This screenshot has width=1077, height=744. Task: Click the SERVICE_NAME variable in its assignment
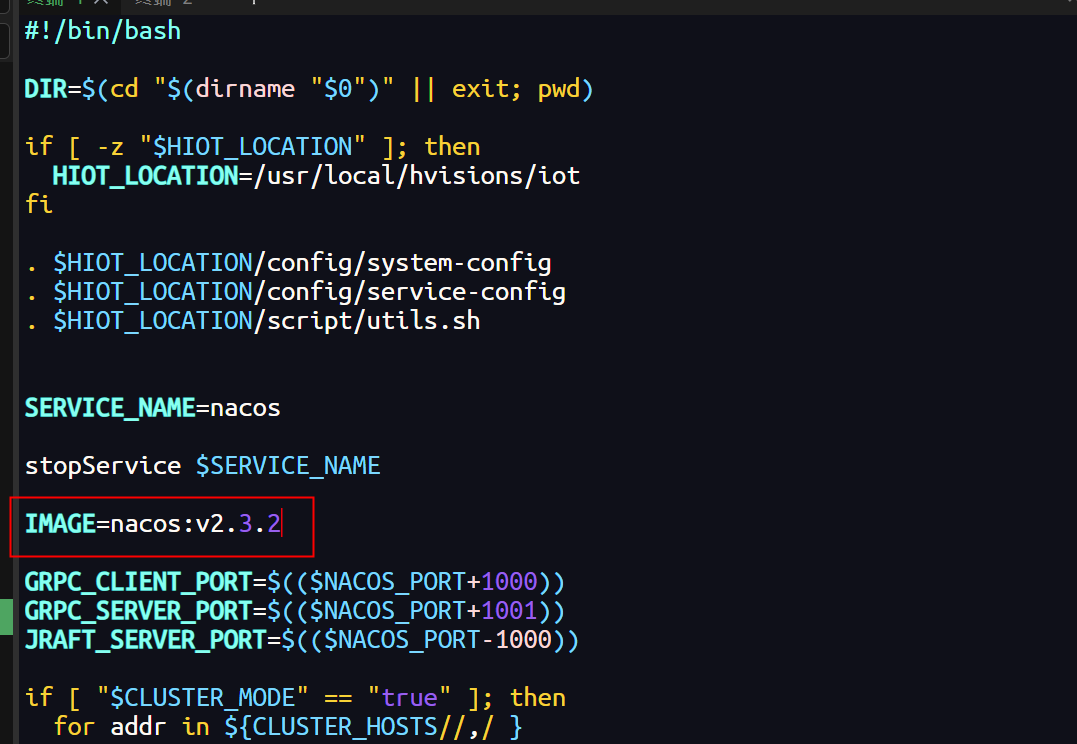click(x=110, y=408)
